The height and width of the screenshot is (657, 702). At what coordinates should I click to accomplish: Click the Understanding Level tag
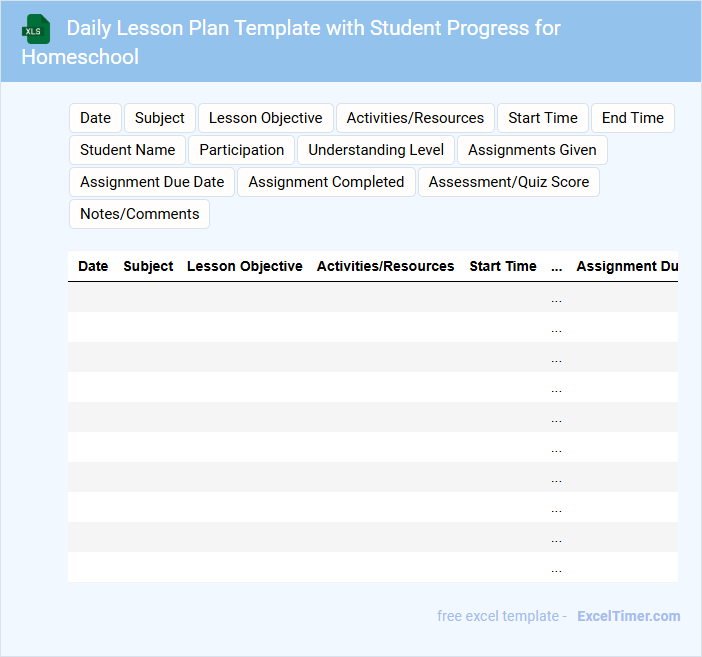coord(376,150)
